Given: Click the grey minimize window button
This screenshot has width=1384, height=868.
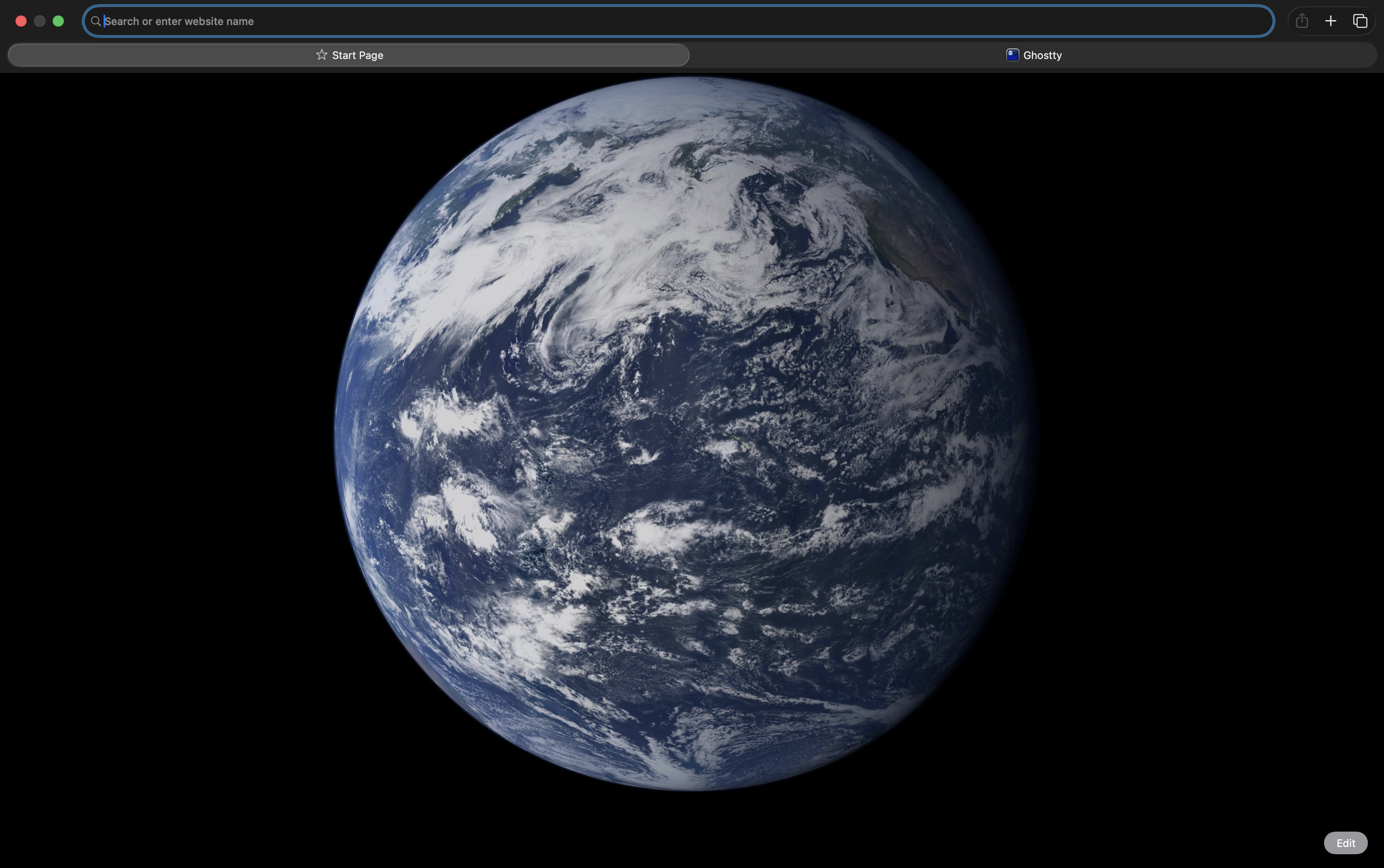Looking at the screenshot, I should click(x=40, y=21).
